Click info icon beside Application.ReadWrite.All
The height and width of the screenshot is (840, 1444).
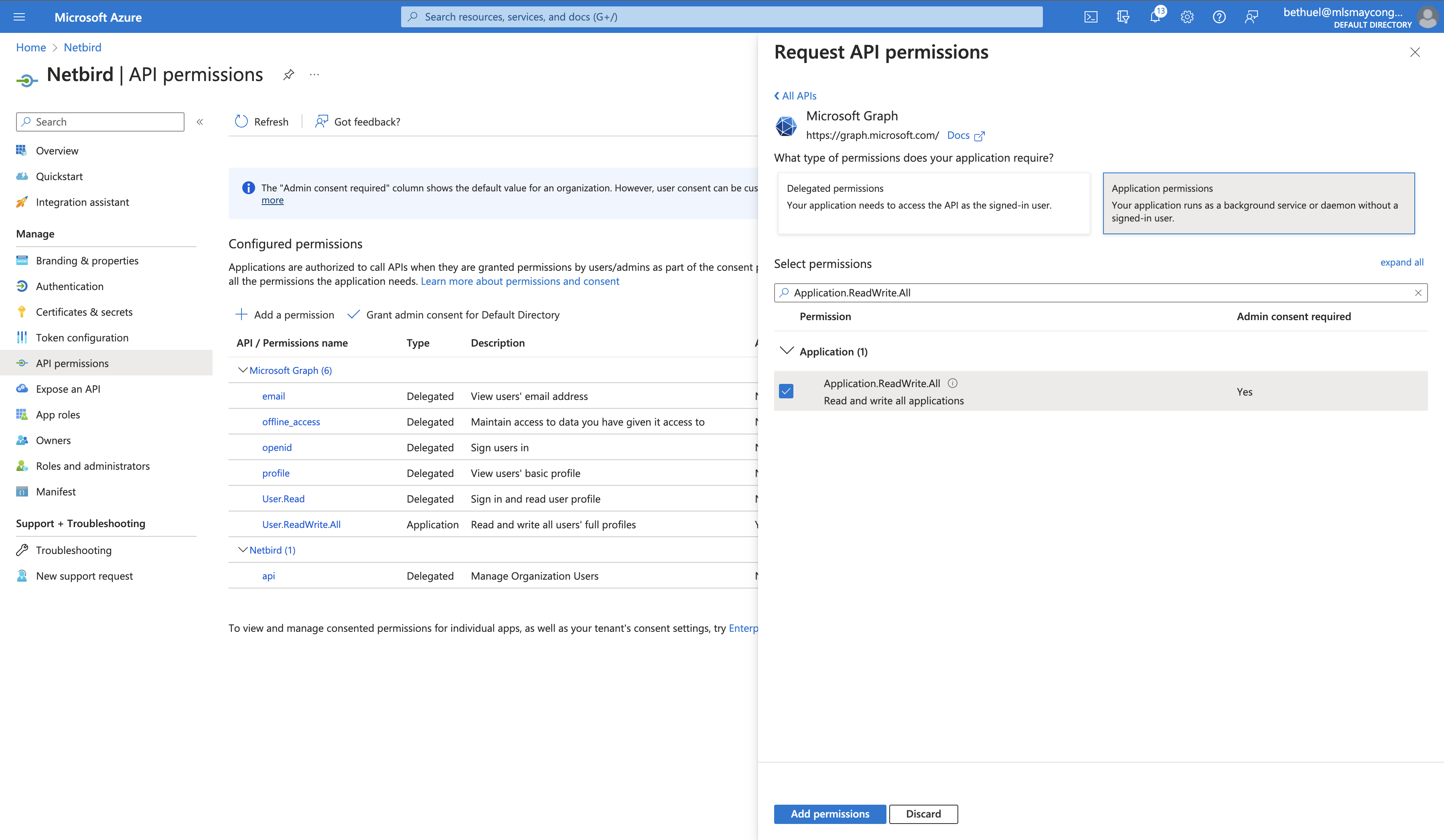click(x=952, y=383)
